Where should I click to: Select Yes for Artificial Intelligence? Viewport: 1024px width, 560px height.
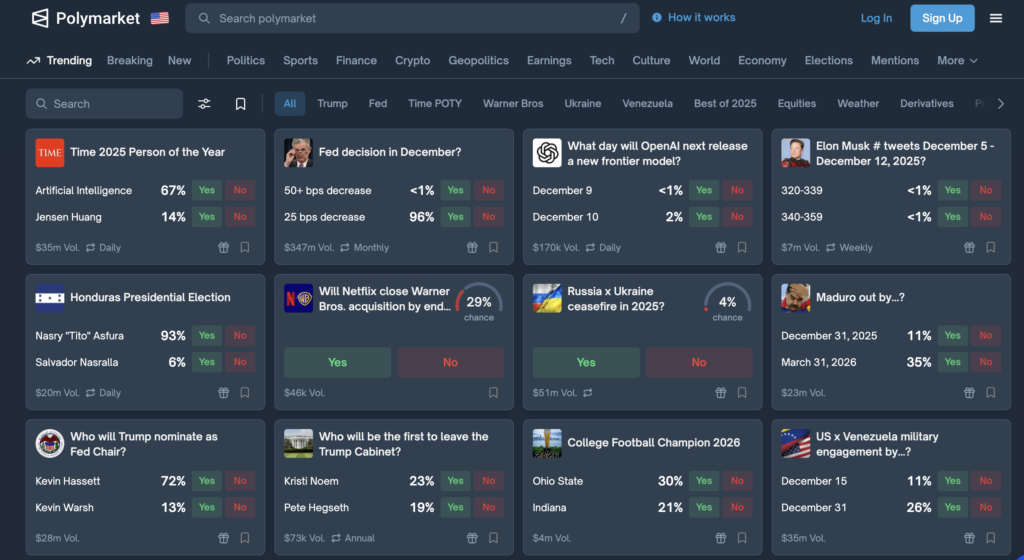point(207,190)
